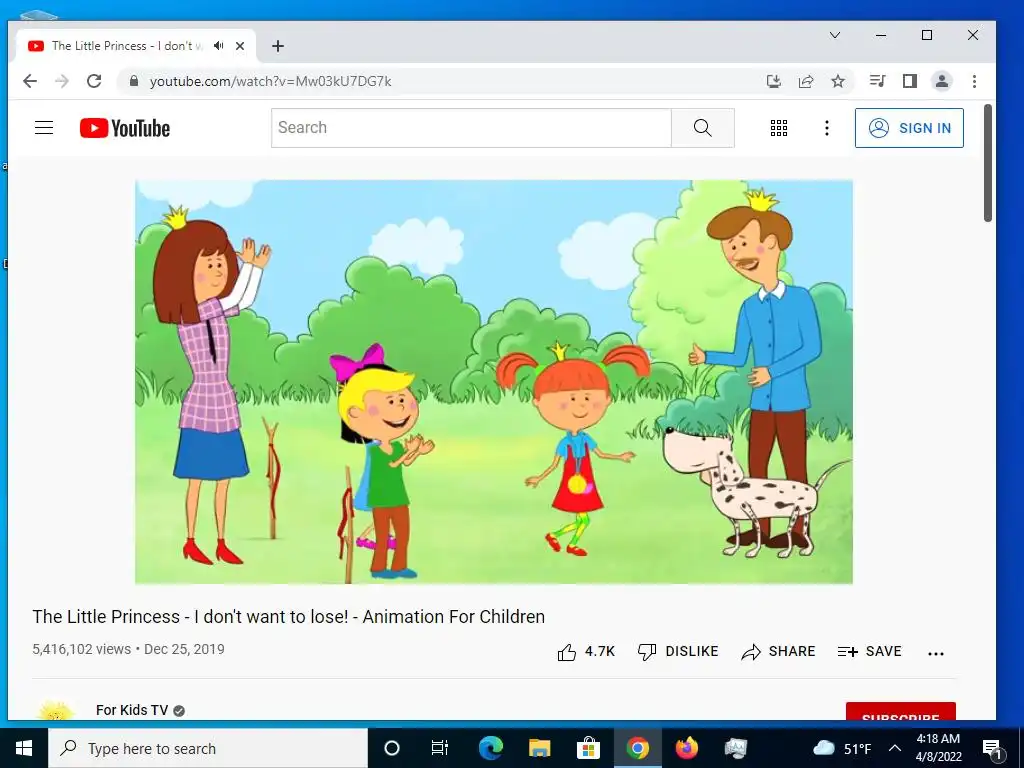Open Chrome three-dot menu

[x=974, y=81]
